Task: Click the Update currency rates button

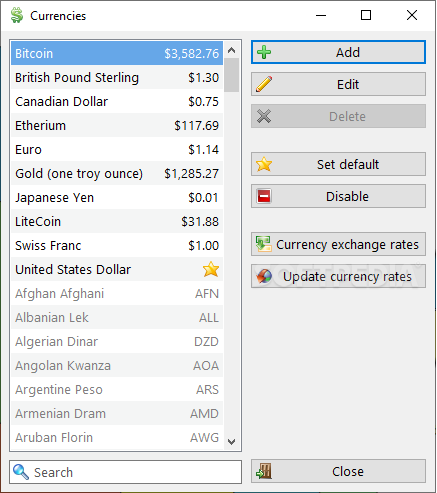Action: pyautogui.click(x=338, y=276)
